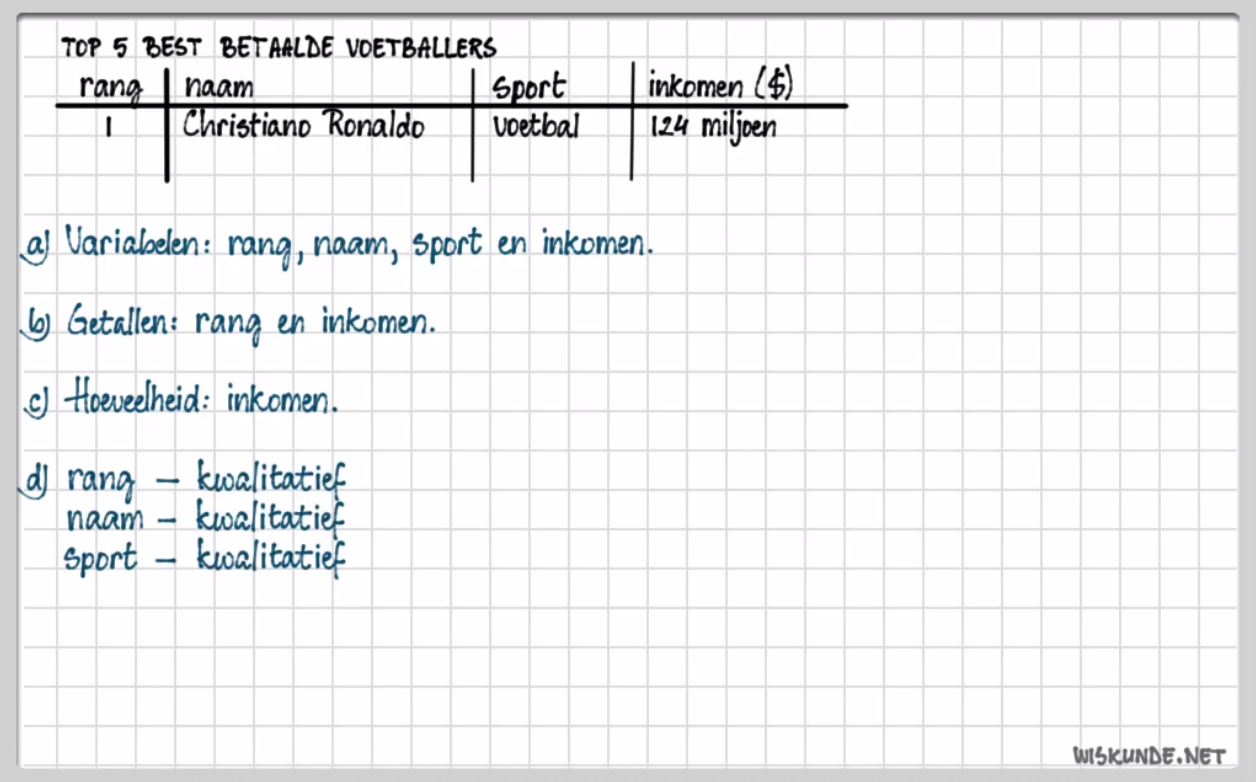Click the word "Getallen:" in answer b
This screenshot has height=782, width=1256.
coord(122,321)
